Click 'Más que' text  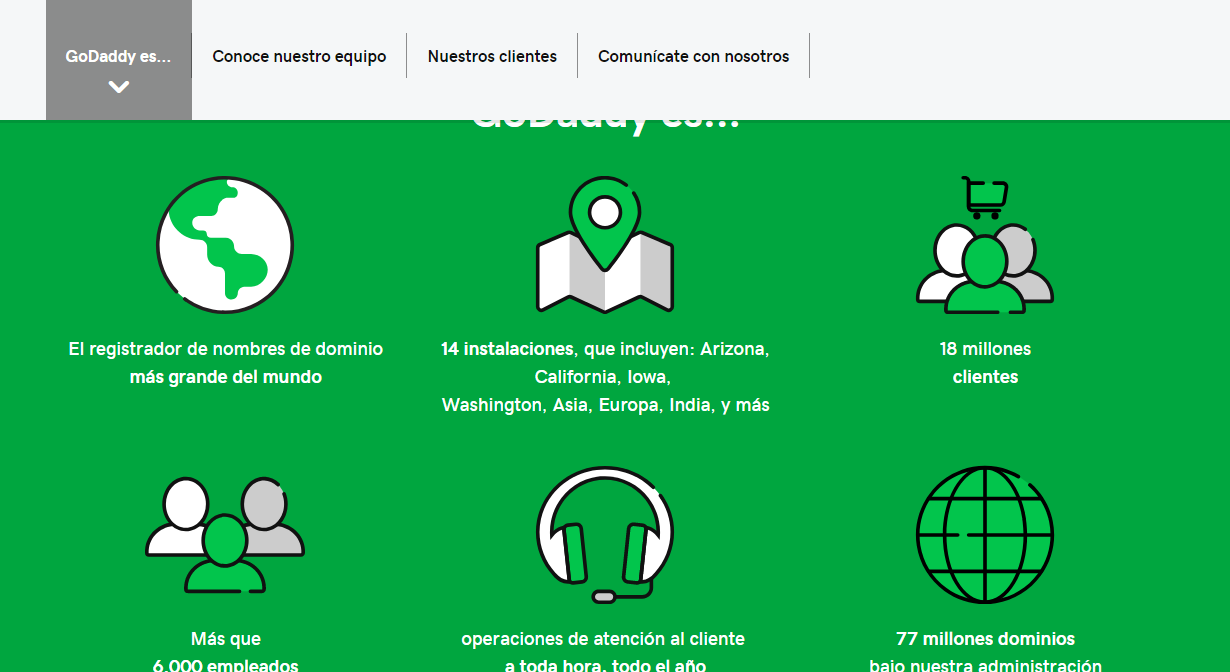226,639
